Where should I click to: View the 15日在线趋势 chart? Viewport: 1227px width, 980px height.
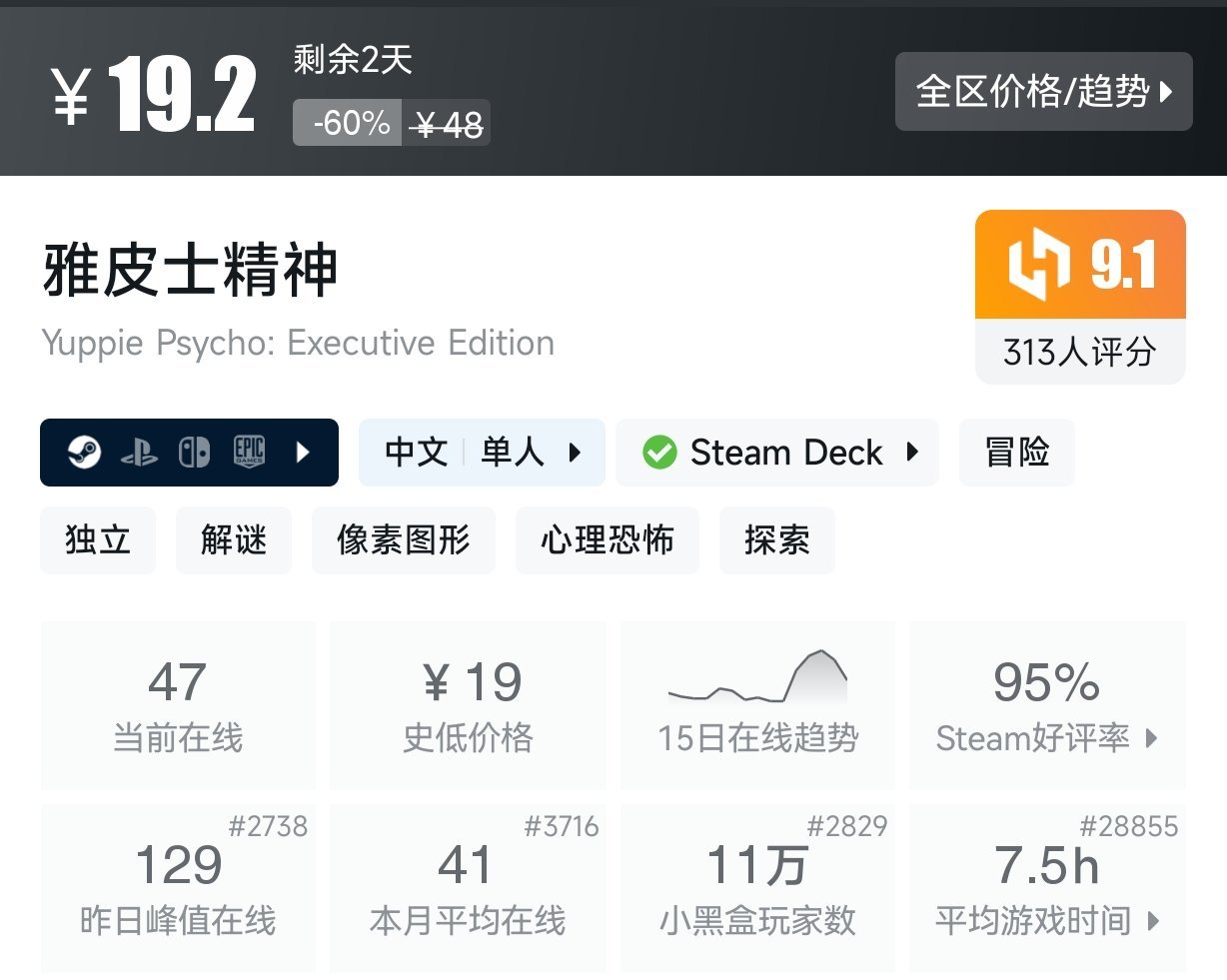758,705
